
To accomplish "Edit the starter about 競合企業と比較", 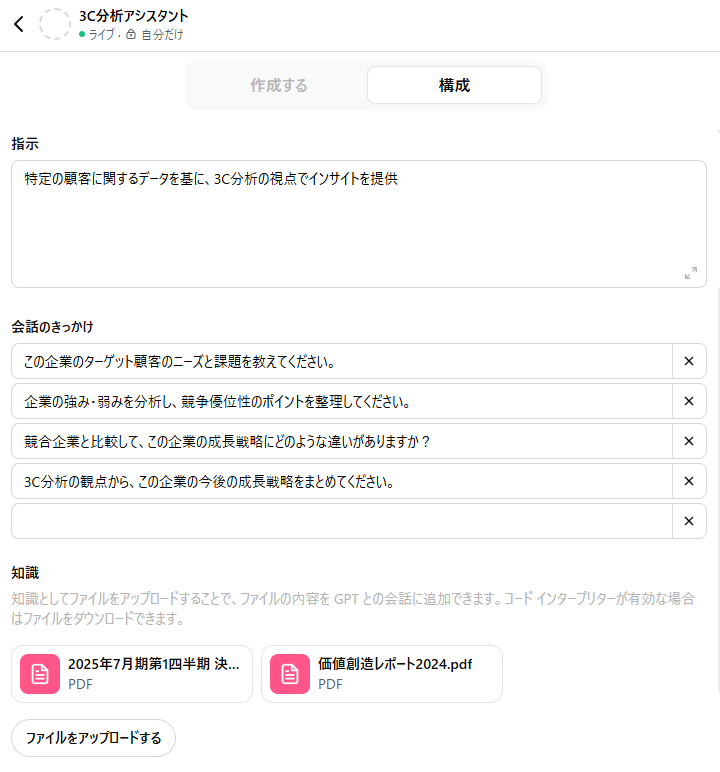I will pyautogui.click(x=341, y=441).
